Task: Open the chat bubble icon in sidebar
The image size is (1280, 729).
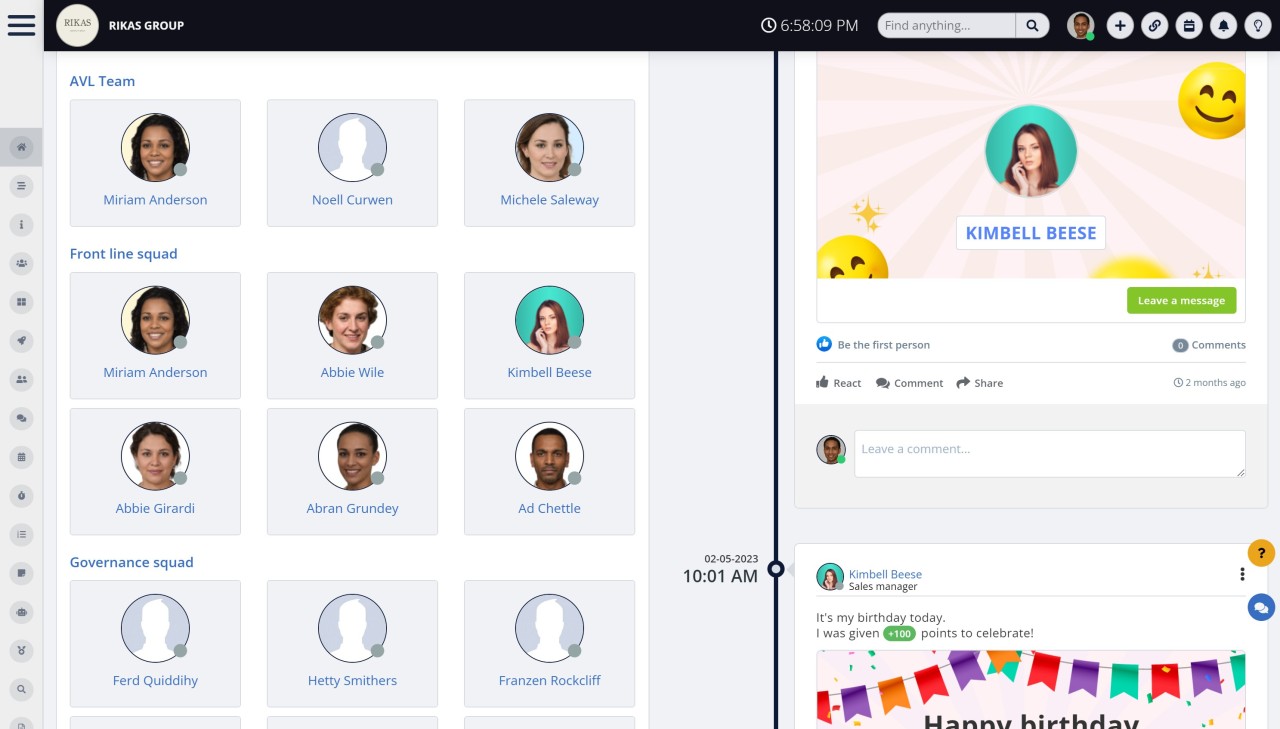Action: pyautogui.click(x=21, y=418)
